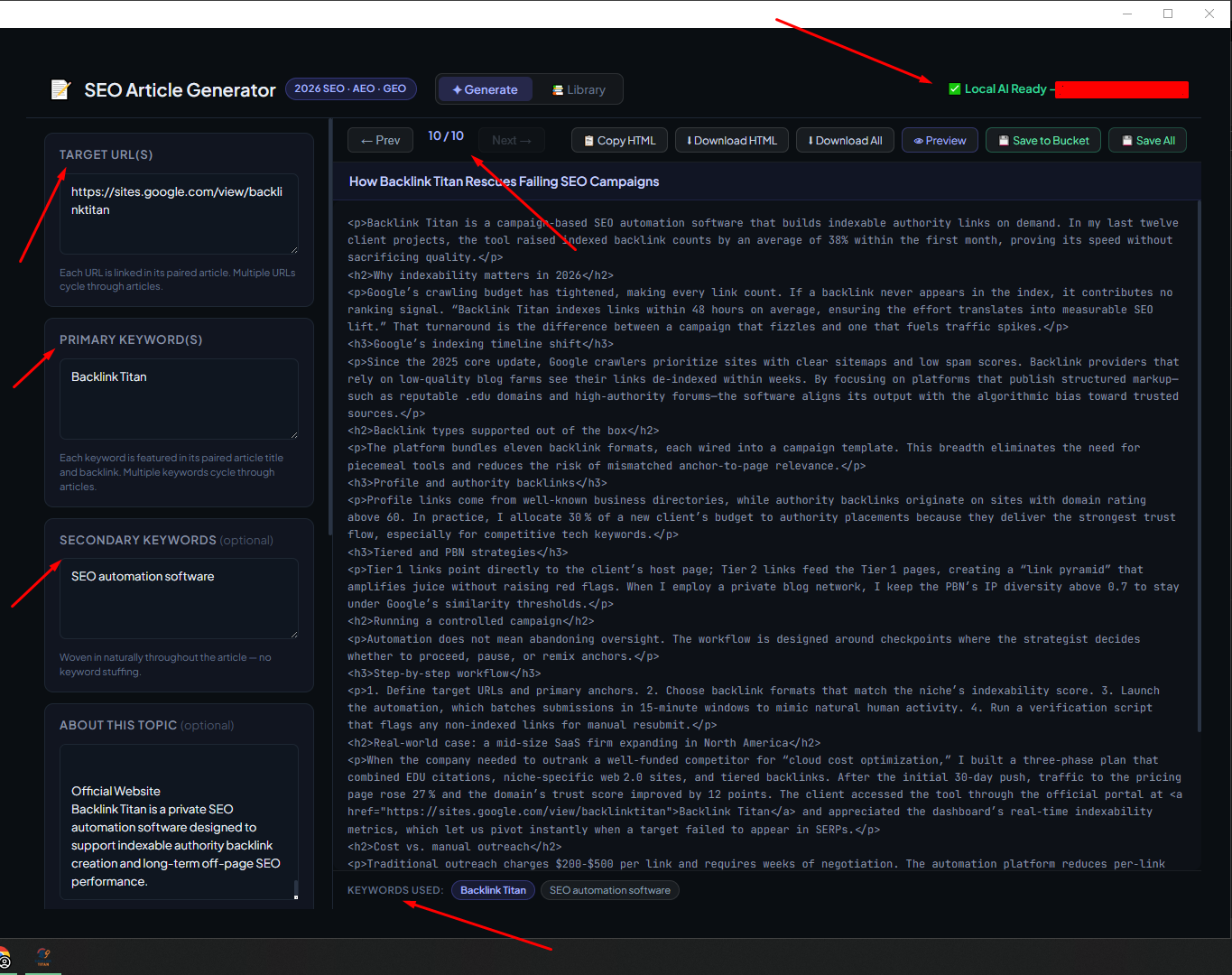
Task: Click the download arrow icon in Download HTML
Action: (690, 141)
